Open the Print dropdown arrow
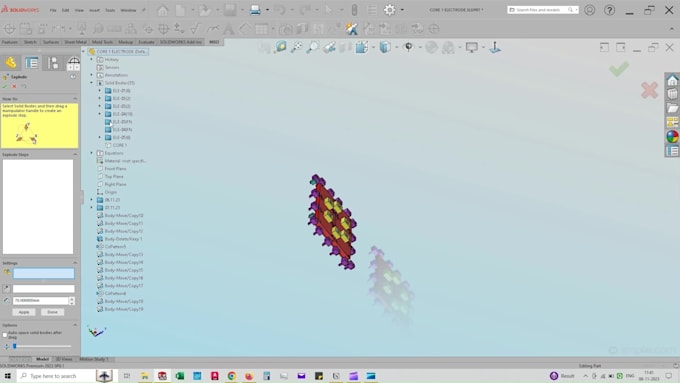Image resolution: width=680 pixels, height=383 pixels. (267, 10)
